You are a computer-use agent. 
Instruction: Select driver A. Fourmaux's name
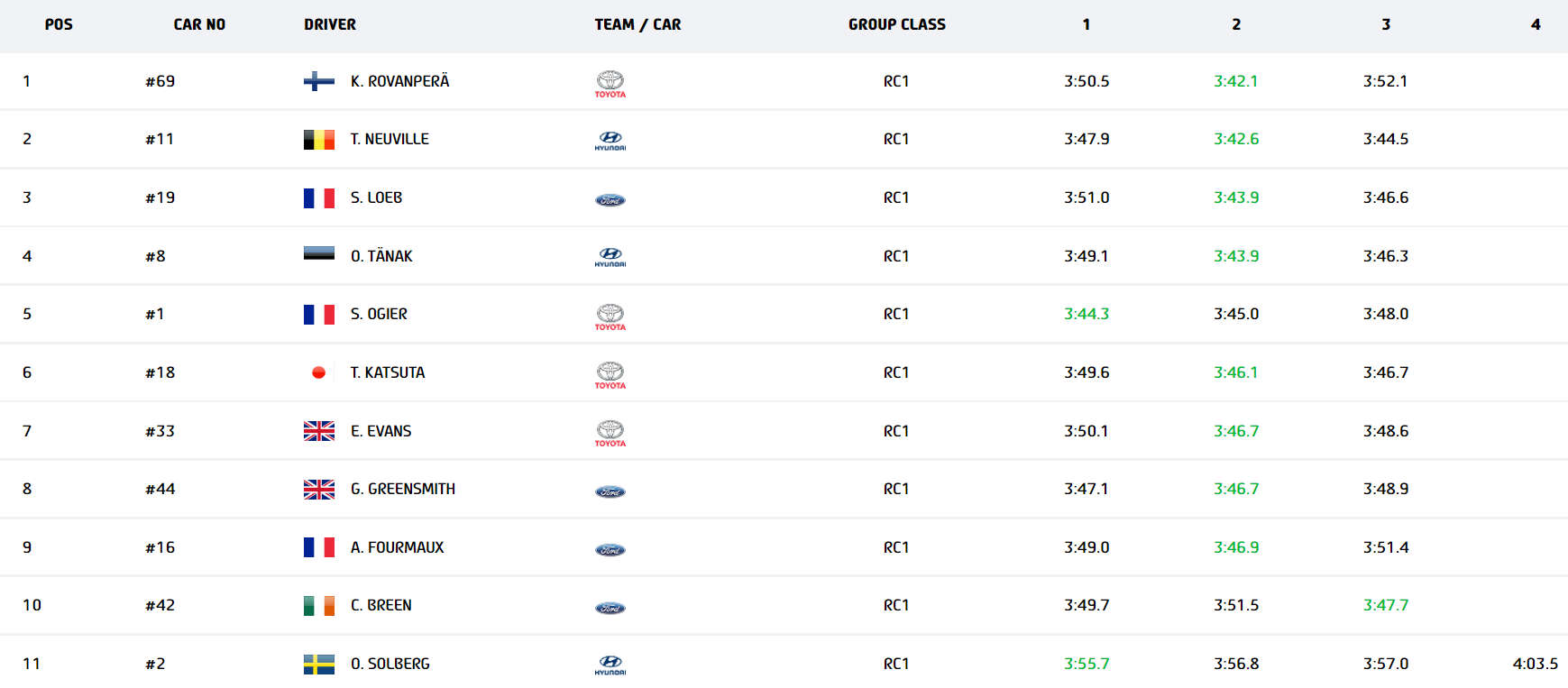coord(397,547)
